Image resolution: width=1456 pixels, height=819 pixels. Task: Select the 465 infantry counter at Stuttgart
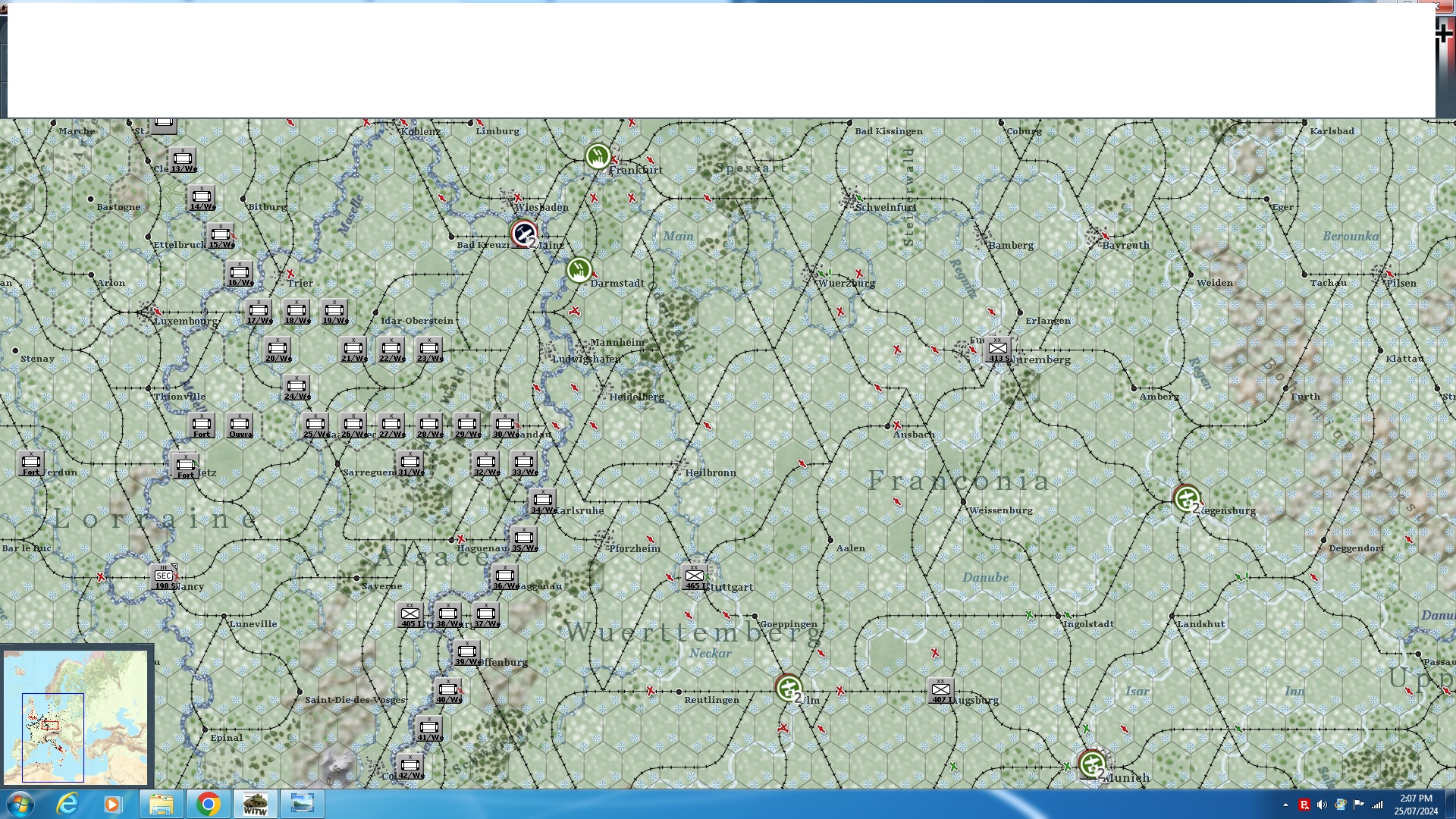[694, 577]
